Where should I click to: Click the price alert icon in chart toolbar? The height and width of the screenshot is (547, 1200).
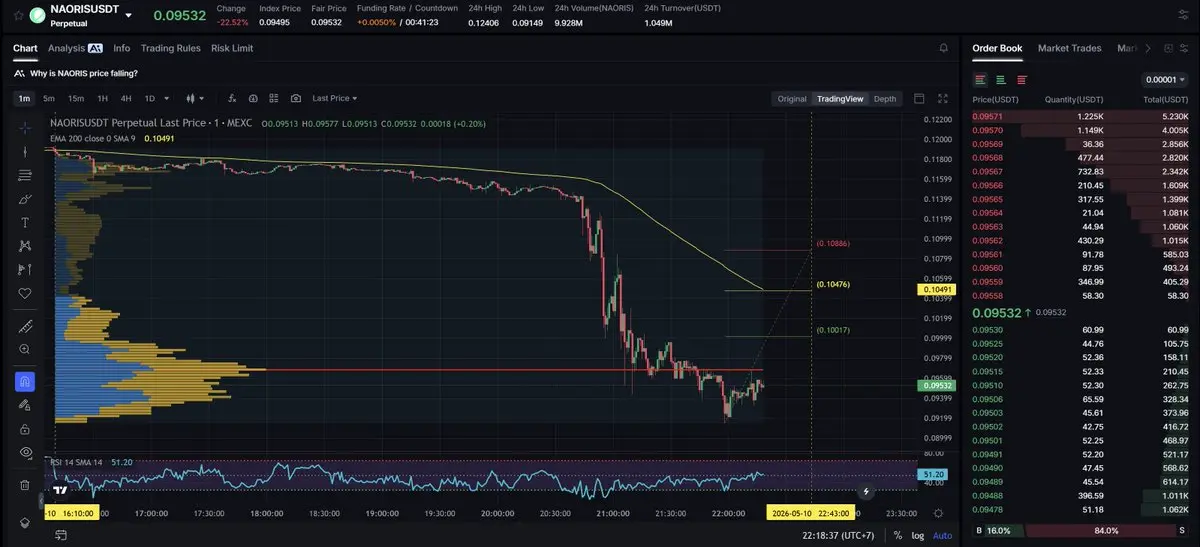pyautogui.click(x=253, y=98)
